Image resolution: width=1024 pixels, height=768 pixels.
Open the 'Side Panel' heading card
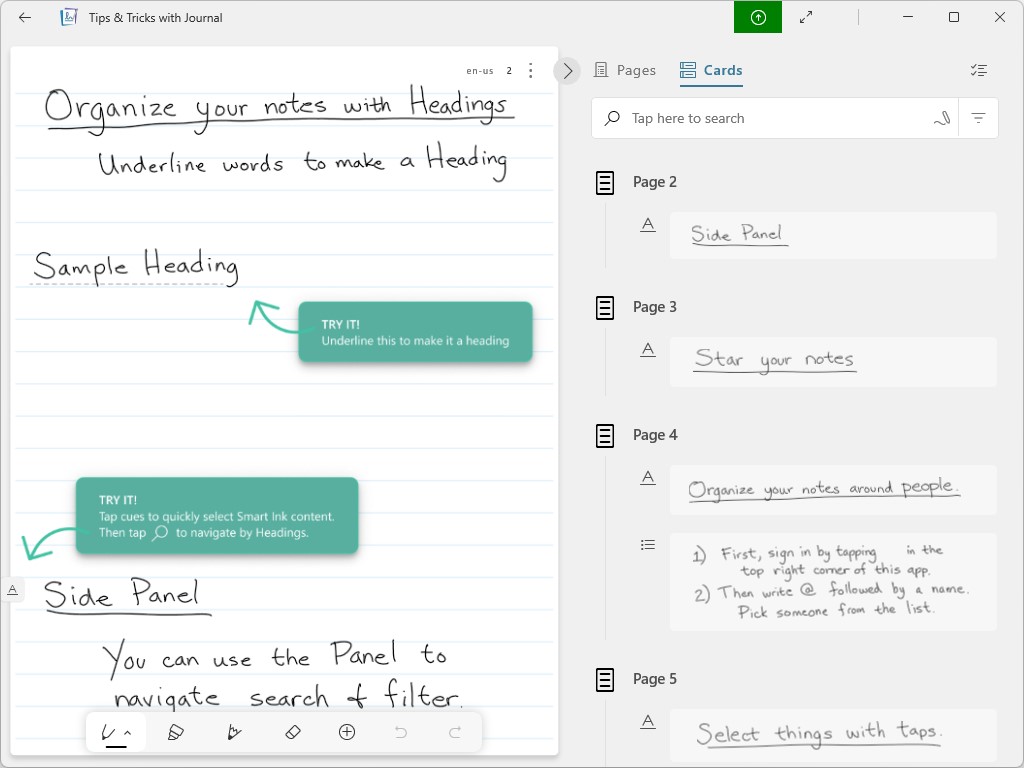point(833,235)
